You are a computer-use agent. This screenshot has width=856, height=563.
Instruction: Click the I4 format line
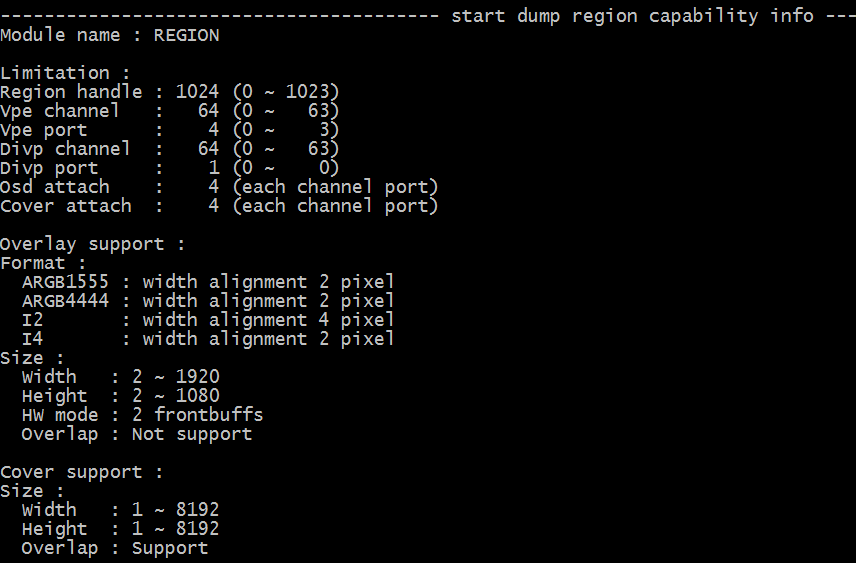(208, 339)
